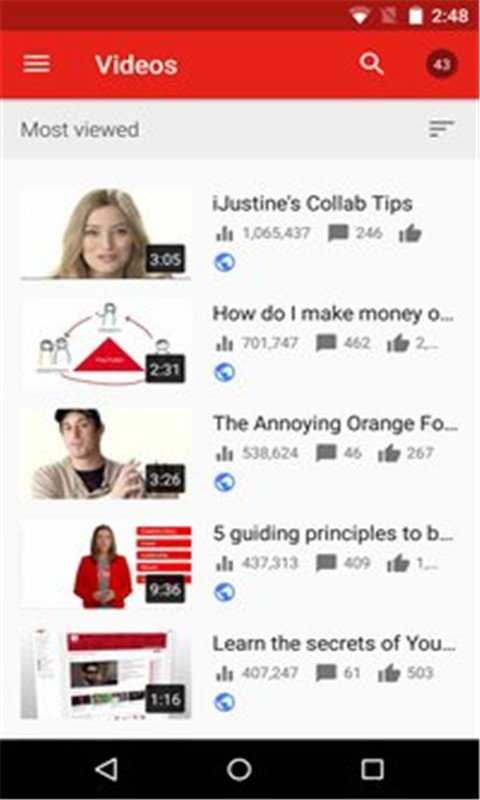Viewport: 480px width, 800px height.
Task: Tap the Android back navigation button
Action: pos(107,769)
